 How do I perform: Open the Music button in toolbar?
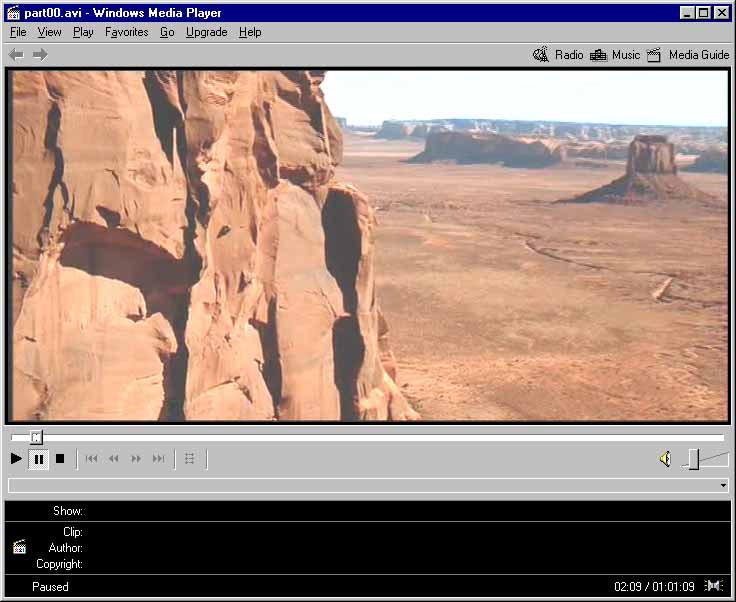click(x=615, y=55)
